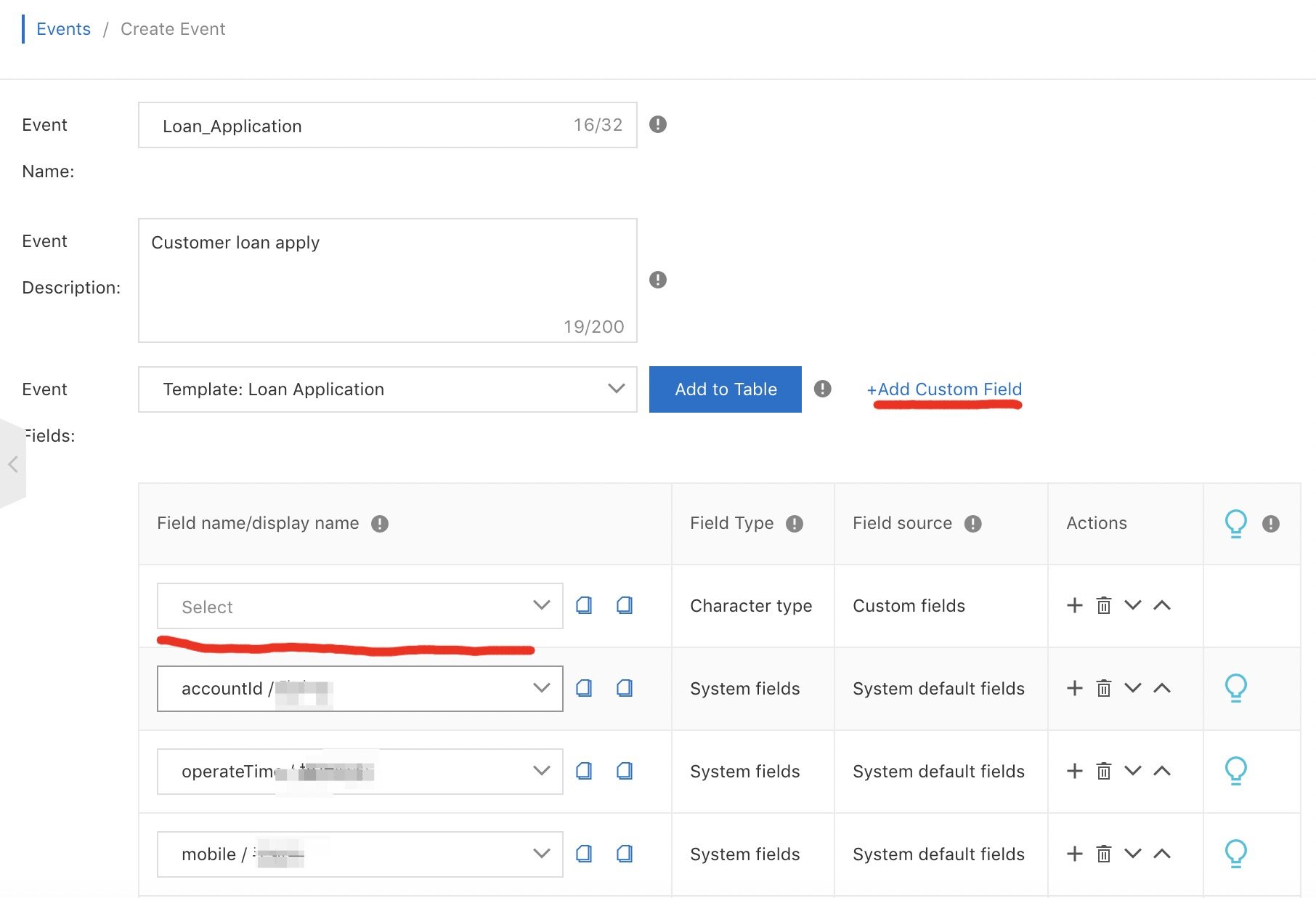Move the accountId row down

click(x=1133, y=688)
